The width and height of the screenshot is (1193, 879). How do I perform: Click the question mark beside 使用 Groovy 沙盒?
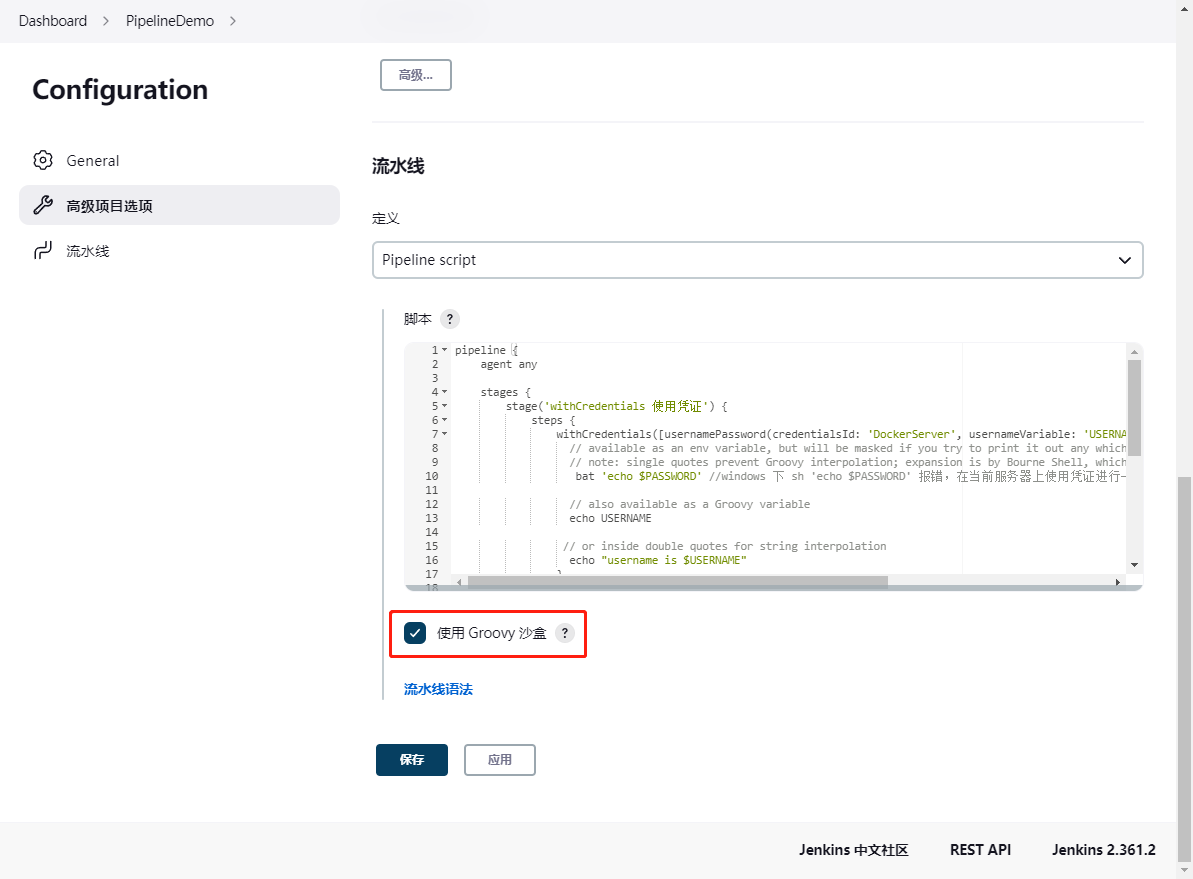565,633
